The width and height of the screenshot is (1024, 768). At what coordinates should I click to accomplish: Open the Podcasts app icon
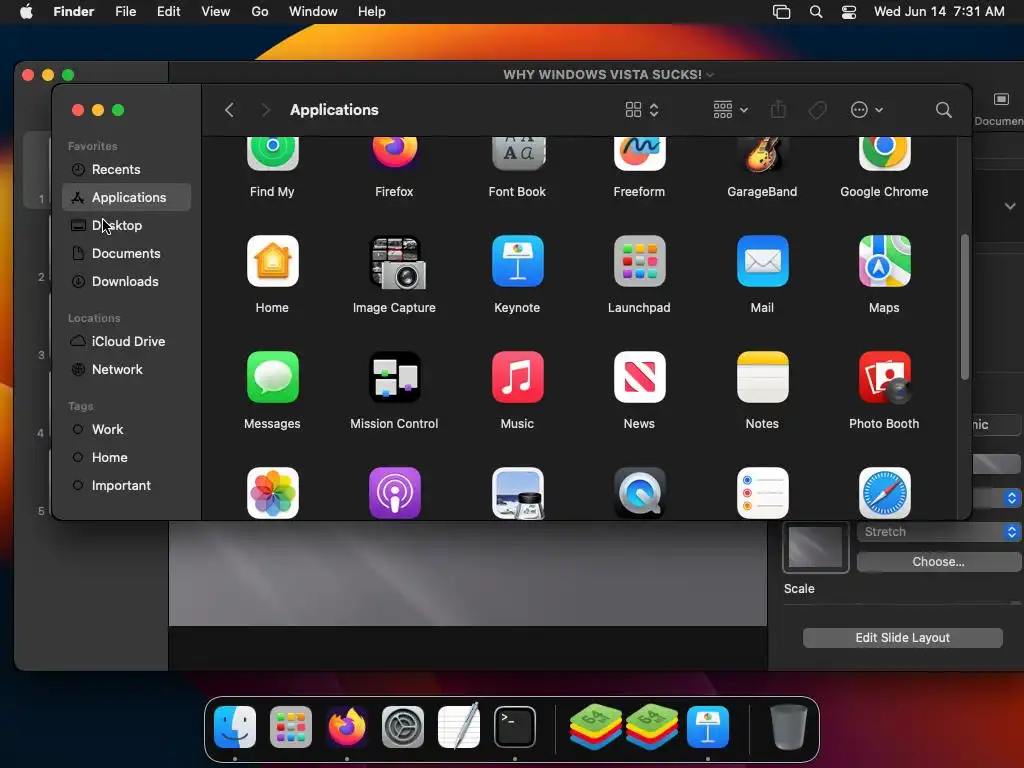[x=394, y=493]
